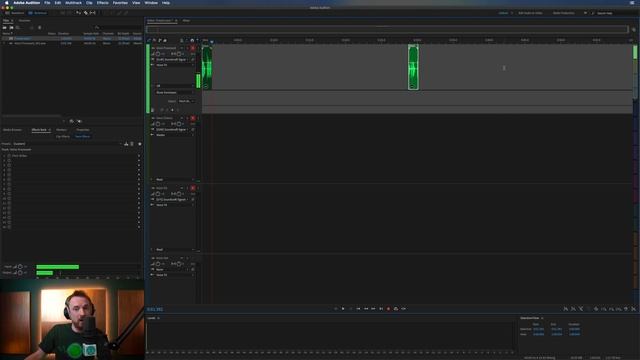Open first track input dropdown (Scarlett)
The height and width of the screenshot is (360, 640).
pos(172,60)
